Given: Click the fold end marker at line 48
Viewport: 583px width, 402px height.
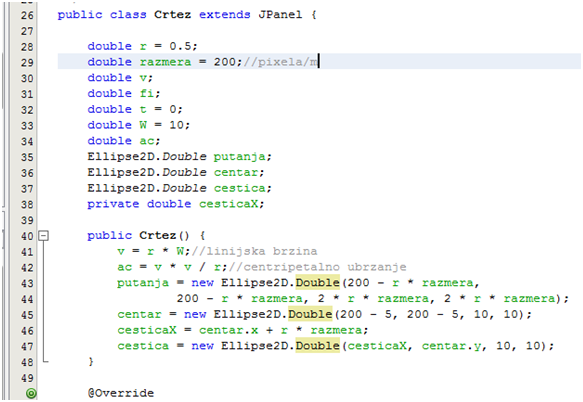Looking at the screenshot, I should [x=45, y=361].
